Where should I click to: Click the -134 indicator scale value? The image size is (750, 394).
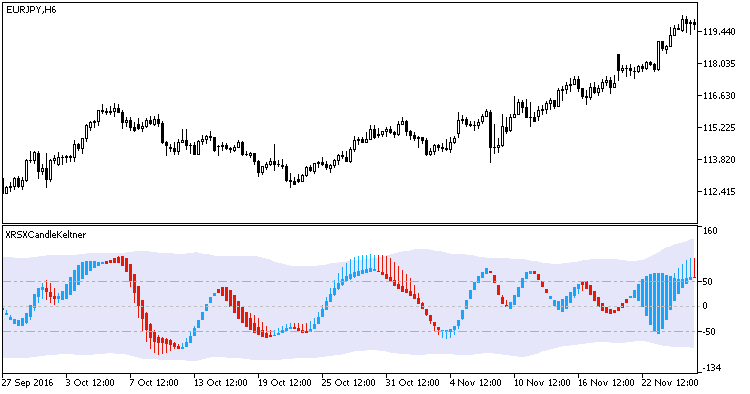711,368
